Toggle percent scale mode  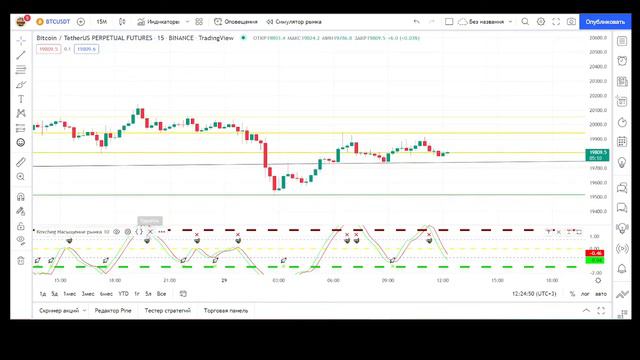click(x=572, y=294)
